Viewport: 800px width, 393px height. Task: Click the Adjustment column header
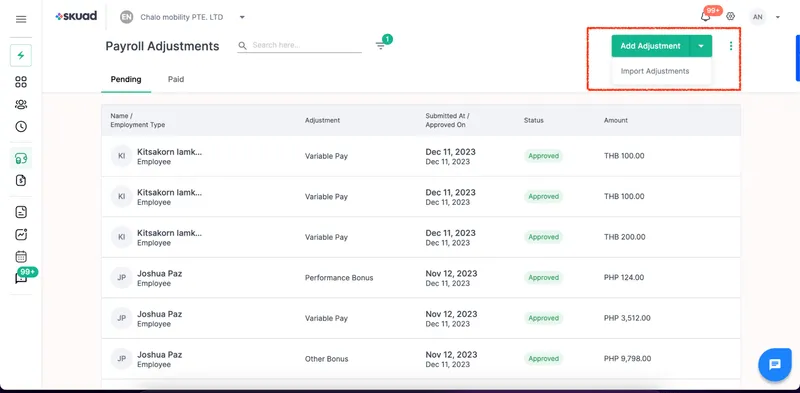(322, 120)
